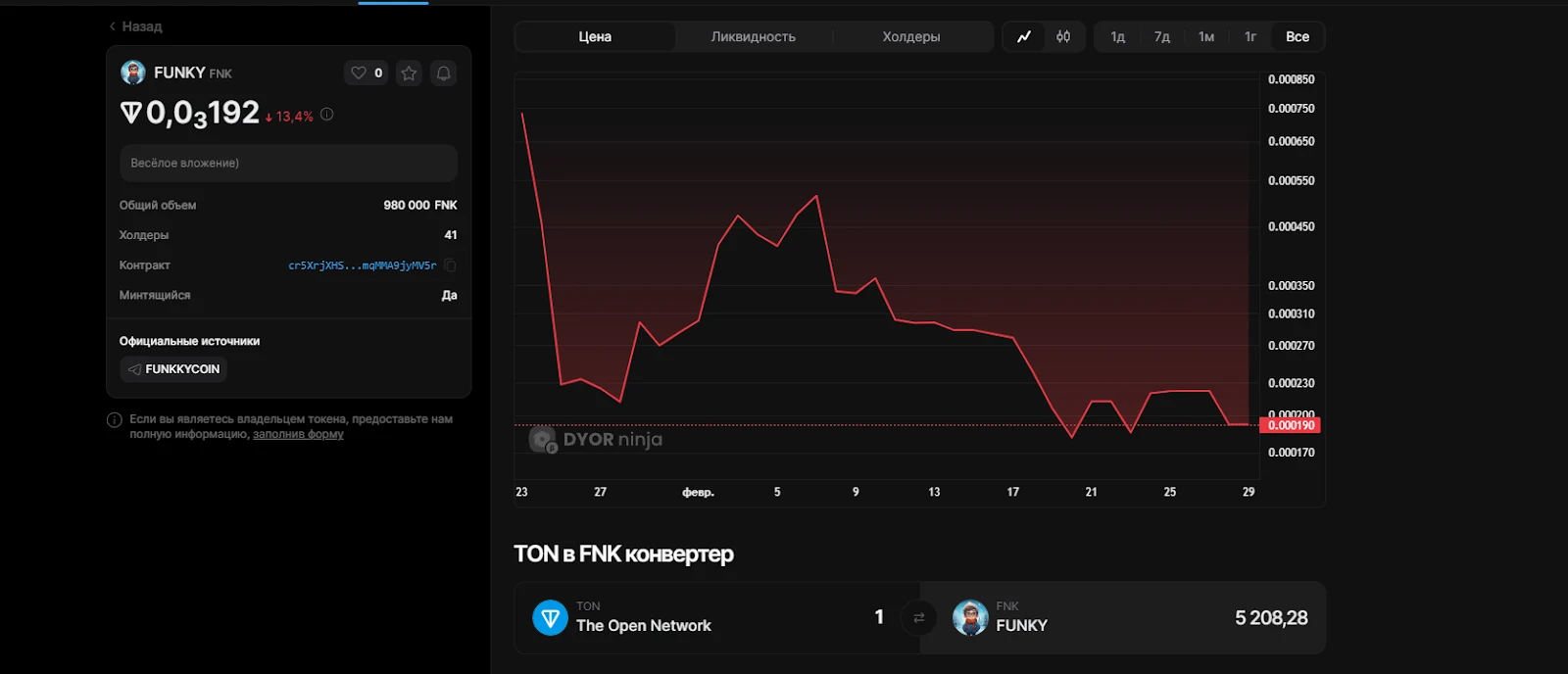Click the TON logo in the converter
The width and height of the screenshot is (1568, 674).
[551, 617]
